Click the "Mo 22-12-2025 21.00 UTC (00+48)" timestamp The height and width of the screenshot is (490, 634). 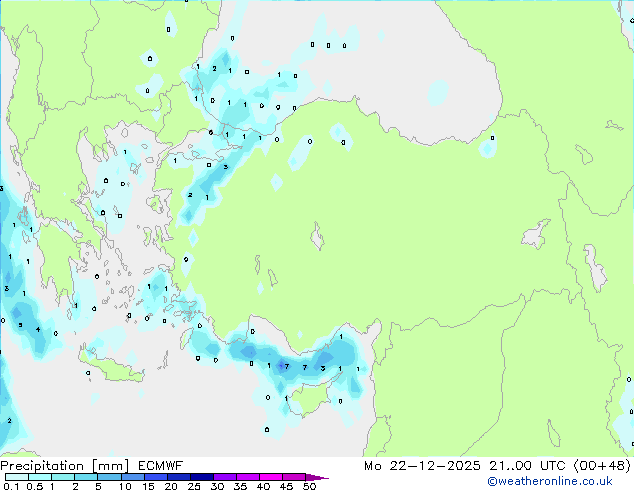(497, 466)
